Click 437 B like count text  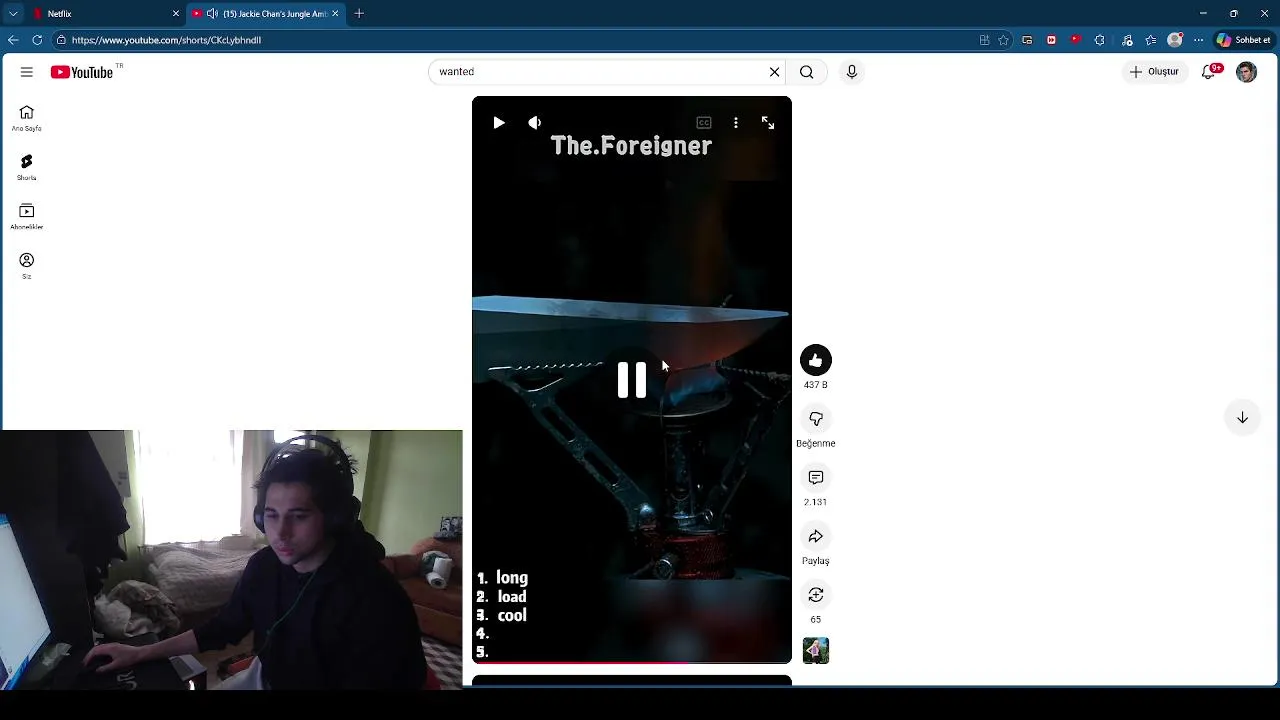pos(816,385)
